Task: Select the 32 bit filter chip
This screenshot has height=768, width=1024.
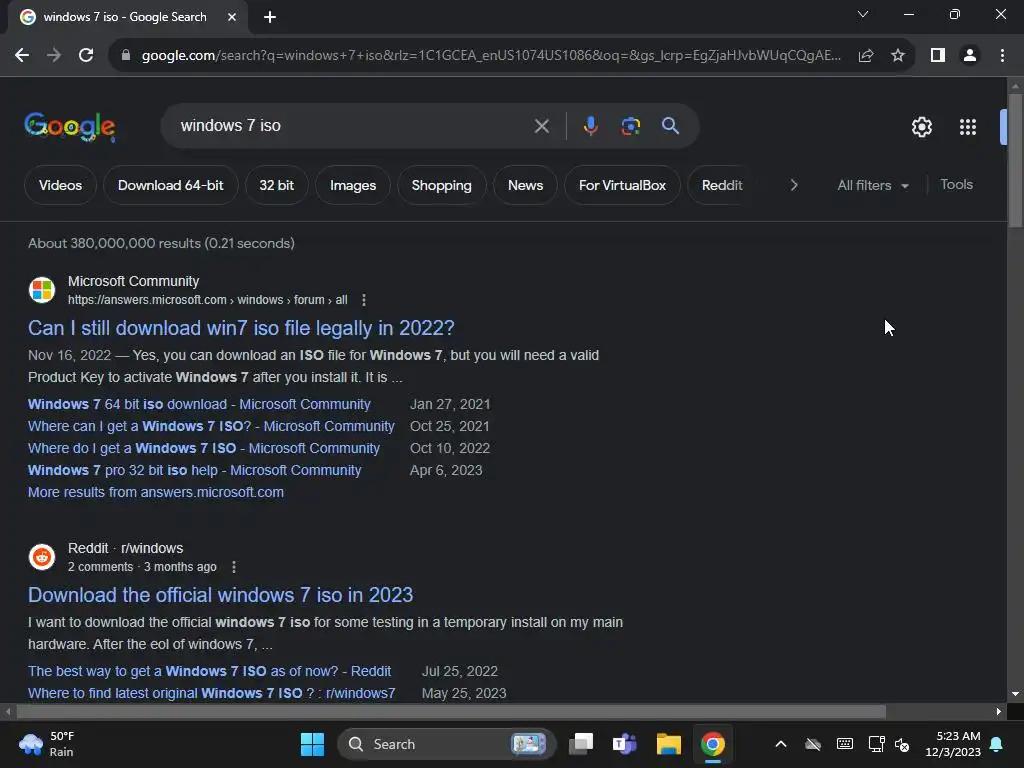Action: [276, 185]
